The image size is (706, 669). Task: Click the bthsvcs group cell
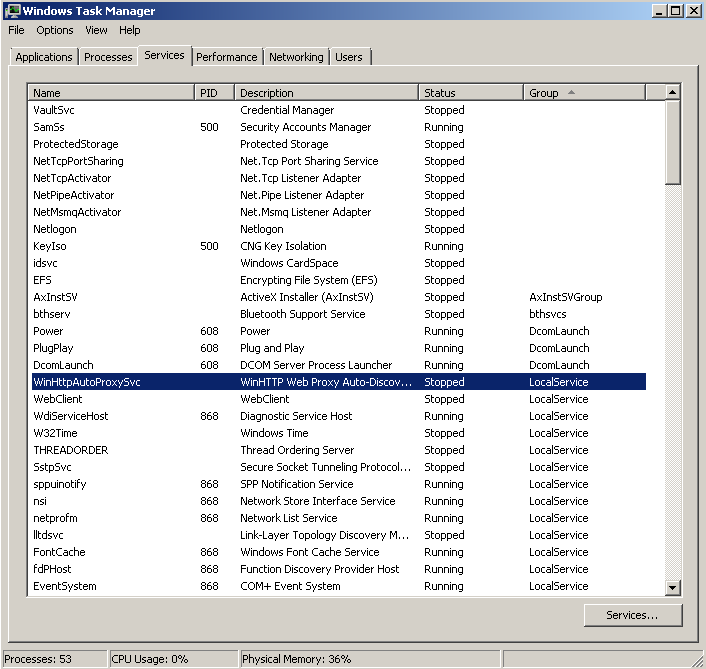tap(548, 314)
